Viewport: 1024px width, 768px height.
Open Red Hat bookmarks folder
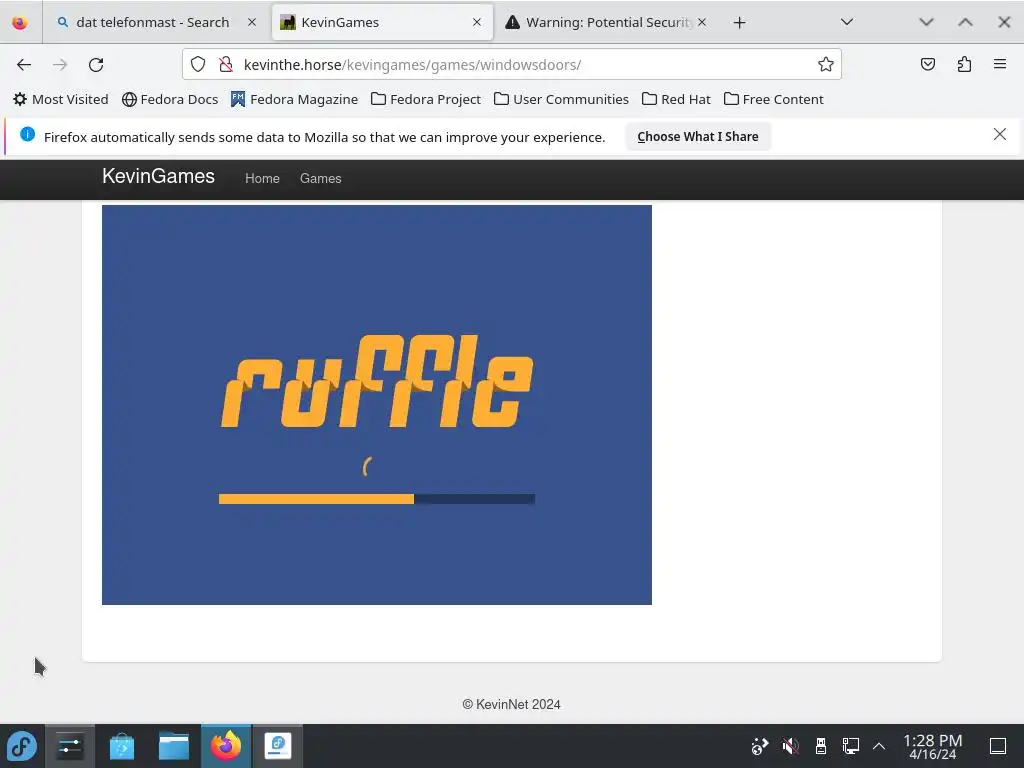click(676, 99)
